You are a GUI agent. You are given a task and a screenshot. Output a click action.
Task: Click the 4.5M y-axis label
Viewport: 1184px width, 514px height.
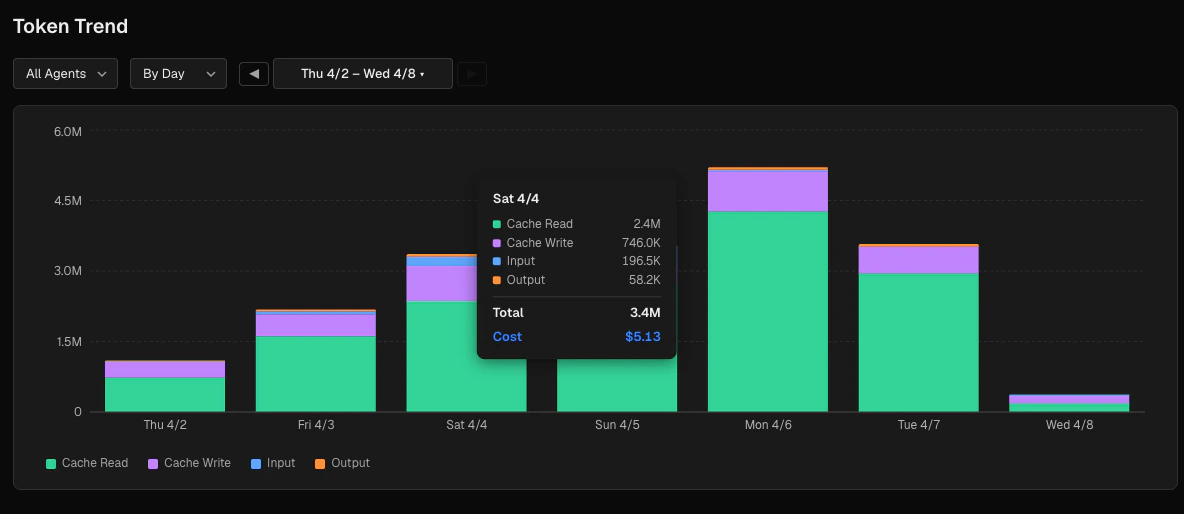(x=67, y=201)
